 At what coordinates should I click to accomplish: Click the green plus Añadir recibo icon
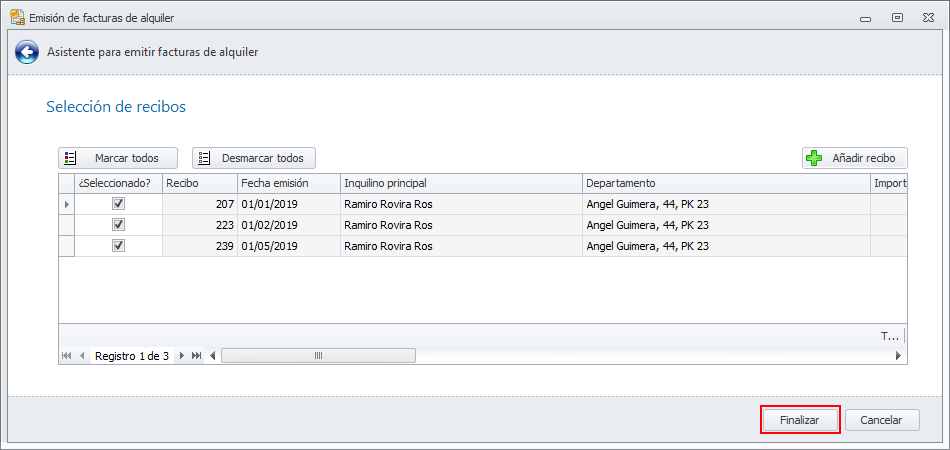[814, 158]
